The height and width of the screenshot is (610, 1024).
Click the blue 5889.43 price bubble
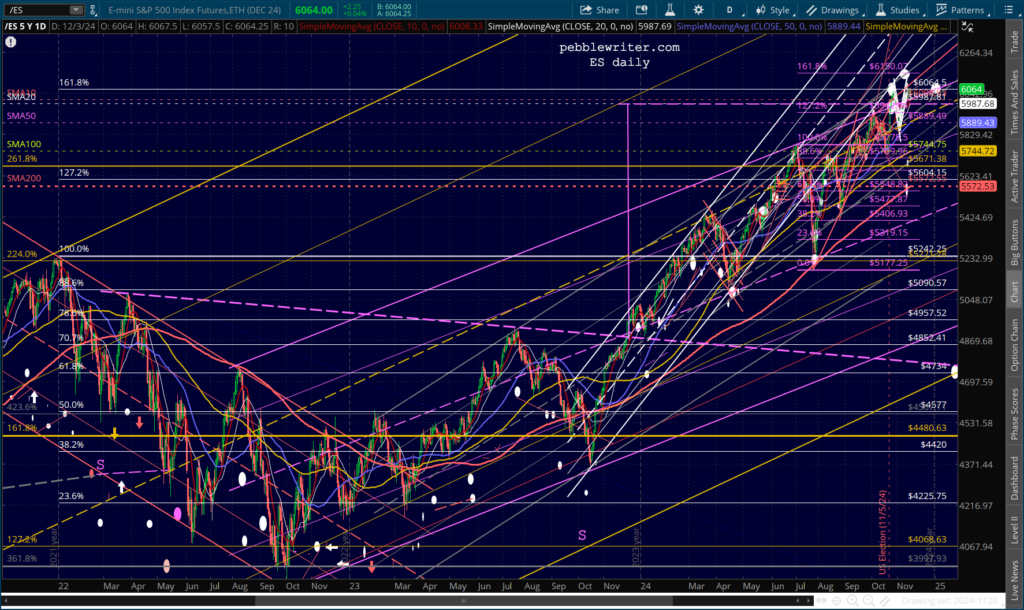(978, 123)
